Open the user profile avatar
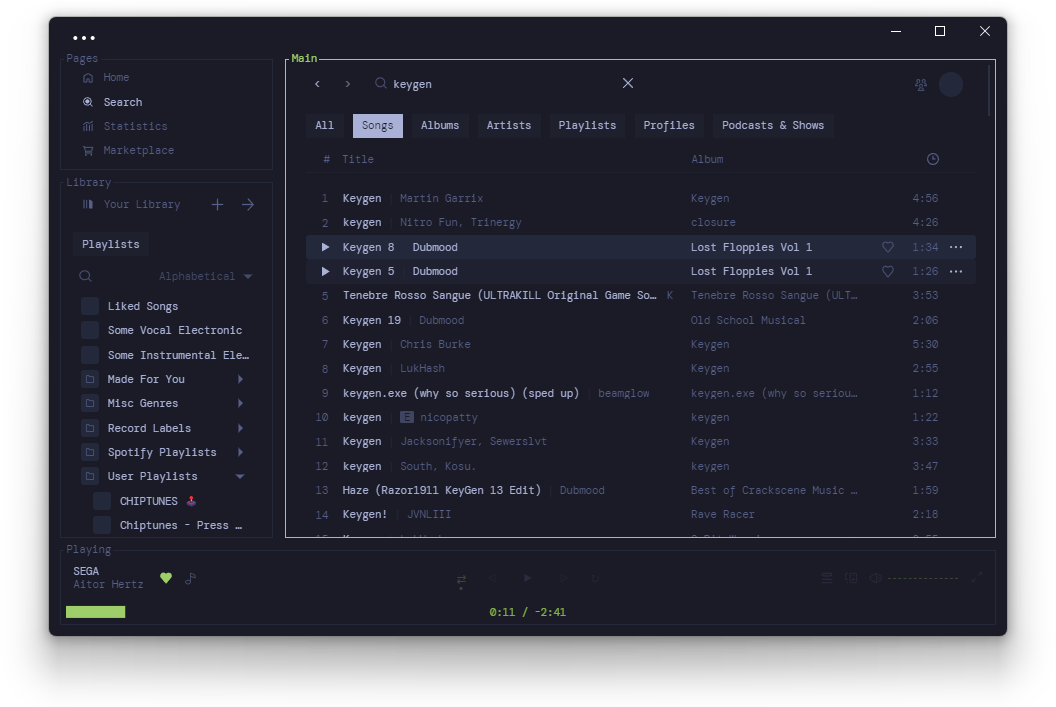This screenshot has height=707, width=1056. (x=951, y=85)
